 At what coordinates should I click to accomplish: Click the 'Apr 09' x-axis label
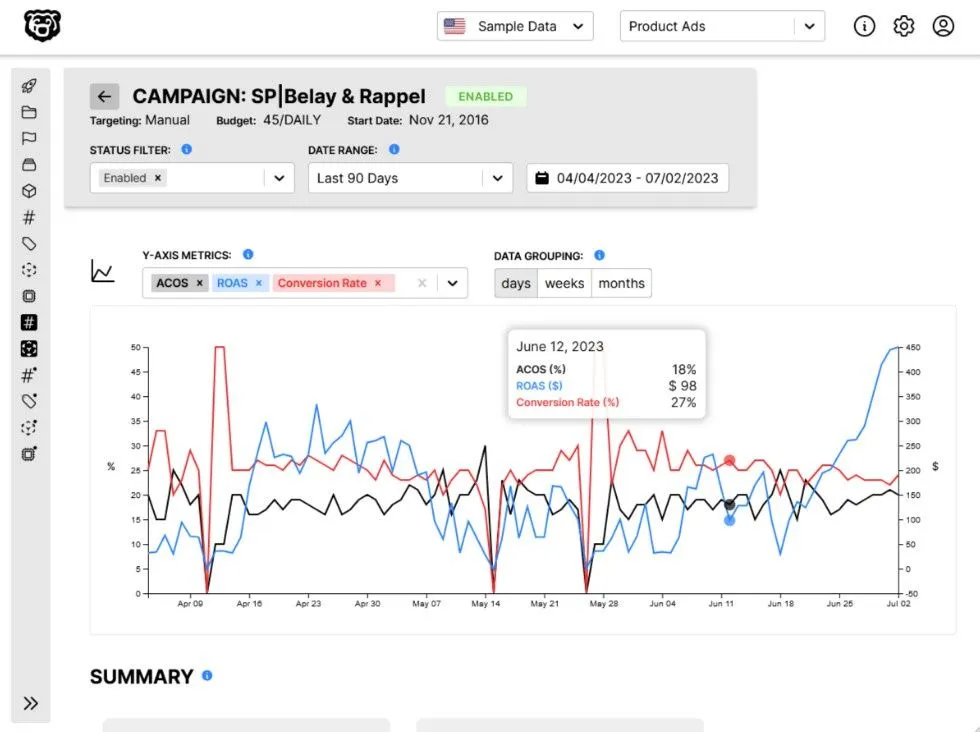click(x=190, y=604)
